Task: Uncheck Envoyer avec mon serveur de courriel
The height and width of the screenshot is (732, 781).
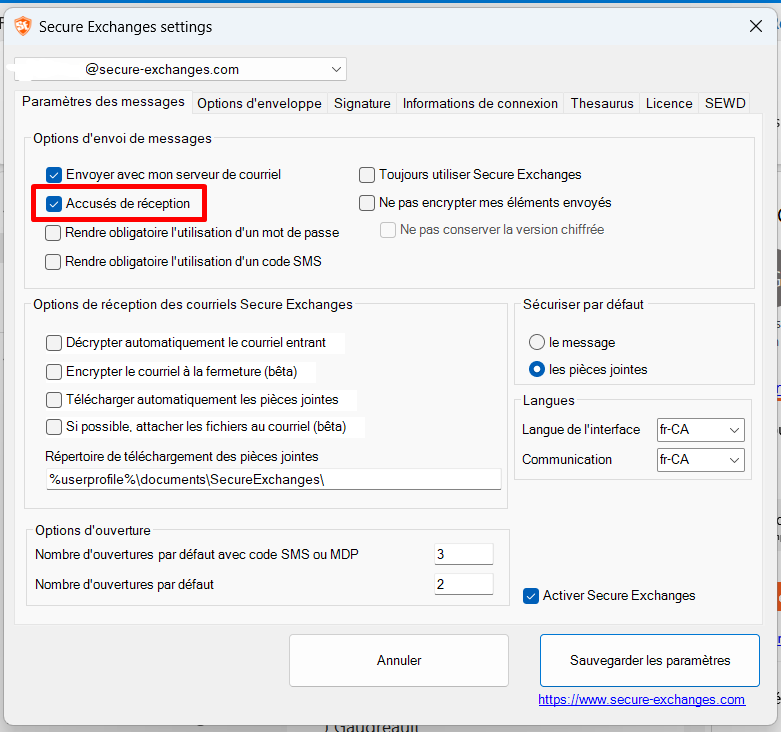Action: click(x=54, y=175)
